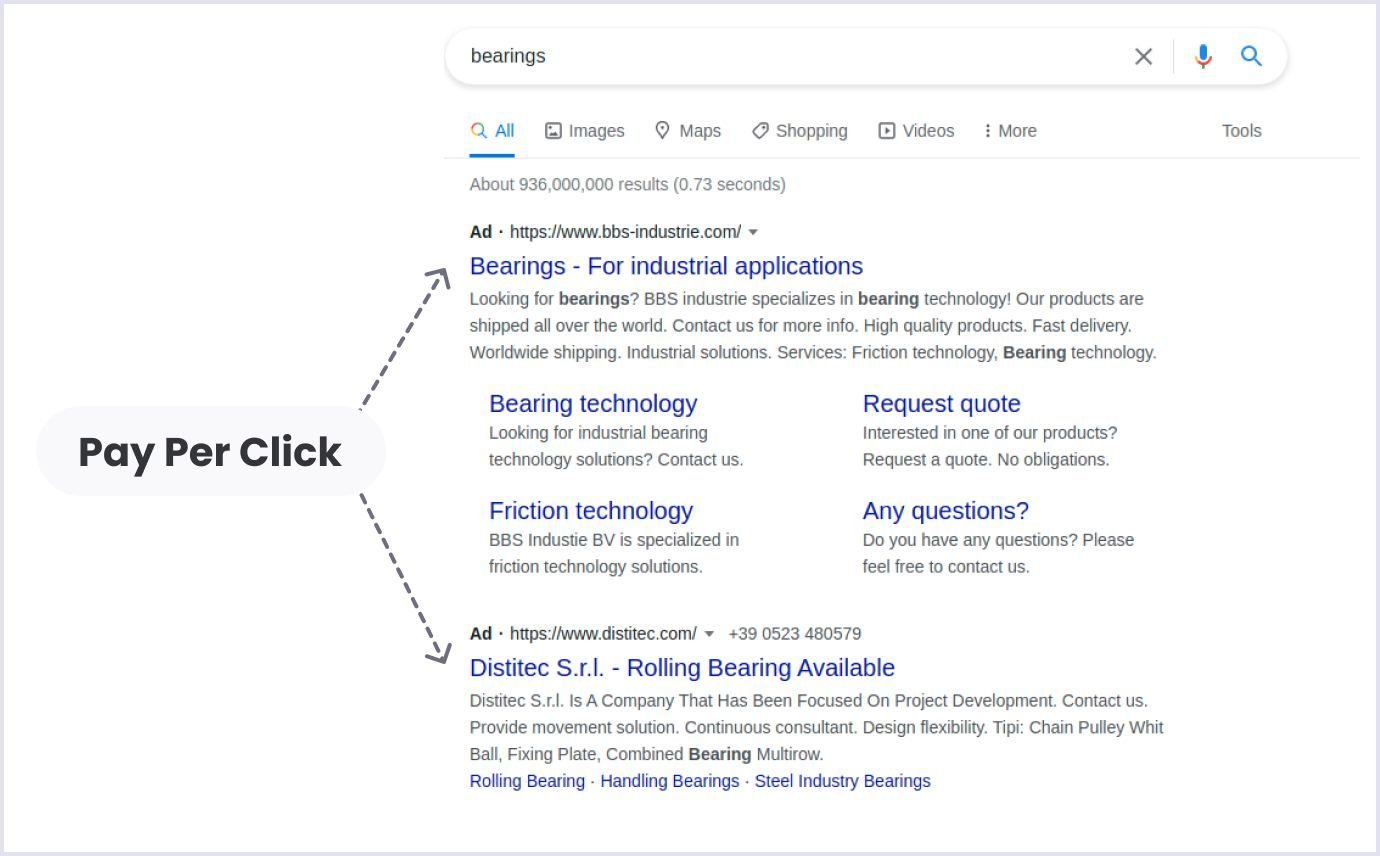Click the Shopping tag icon
Viewport: 1380px width, 856px height.
[760, 131]
